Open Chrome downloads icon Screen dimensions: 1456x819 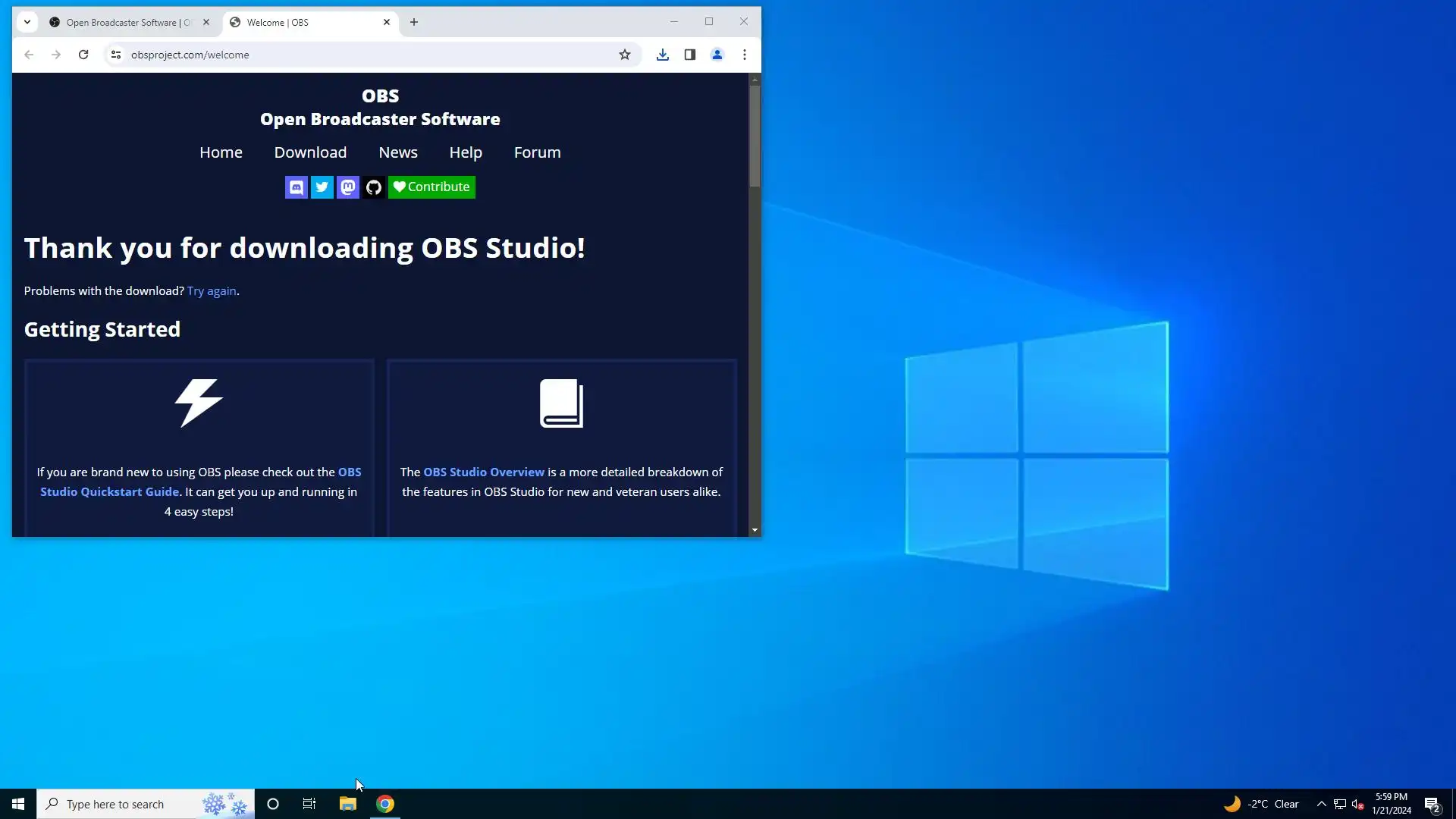click(663, 55)
